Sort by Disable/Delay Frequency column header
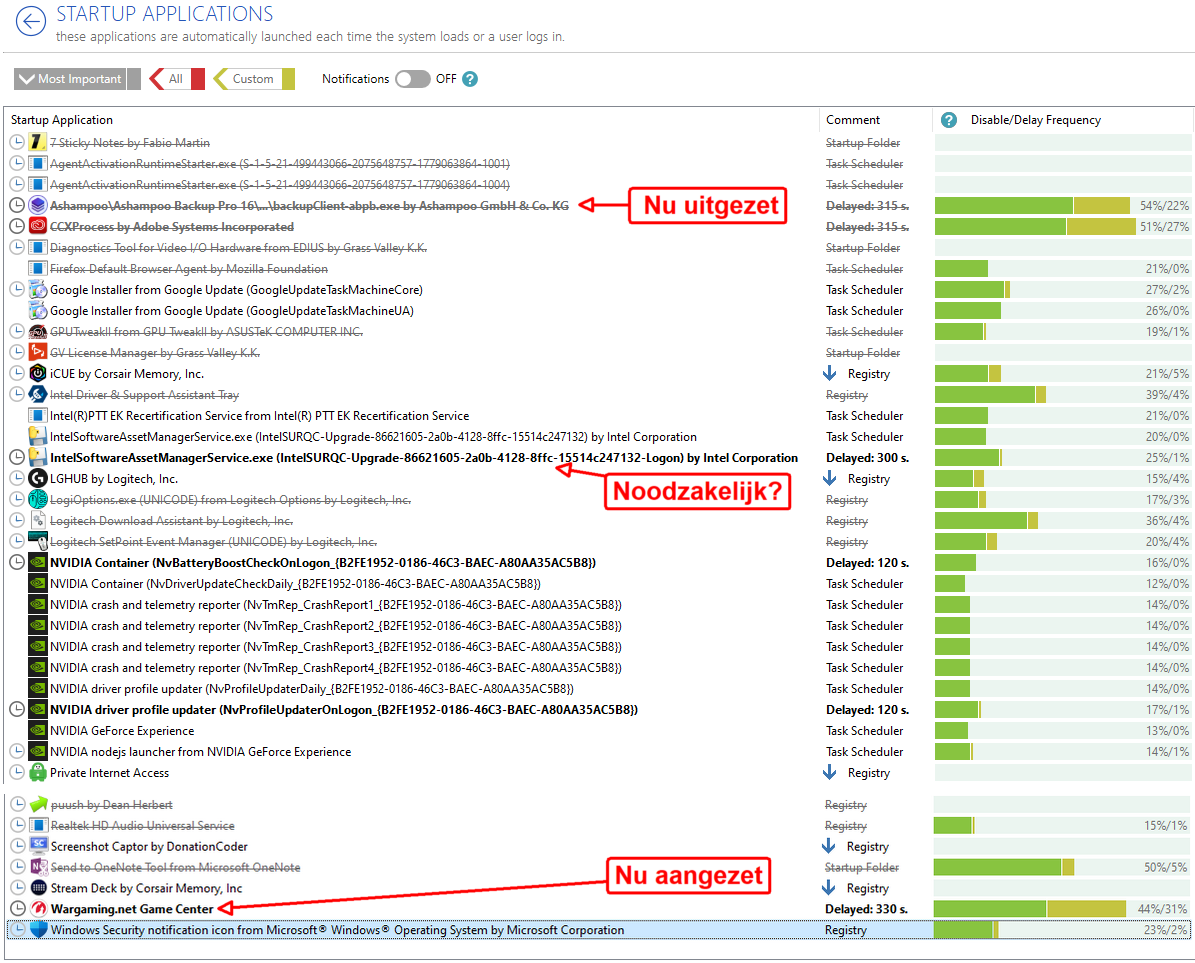Screen dimensions: 1195x963 pos(1036,120)
